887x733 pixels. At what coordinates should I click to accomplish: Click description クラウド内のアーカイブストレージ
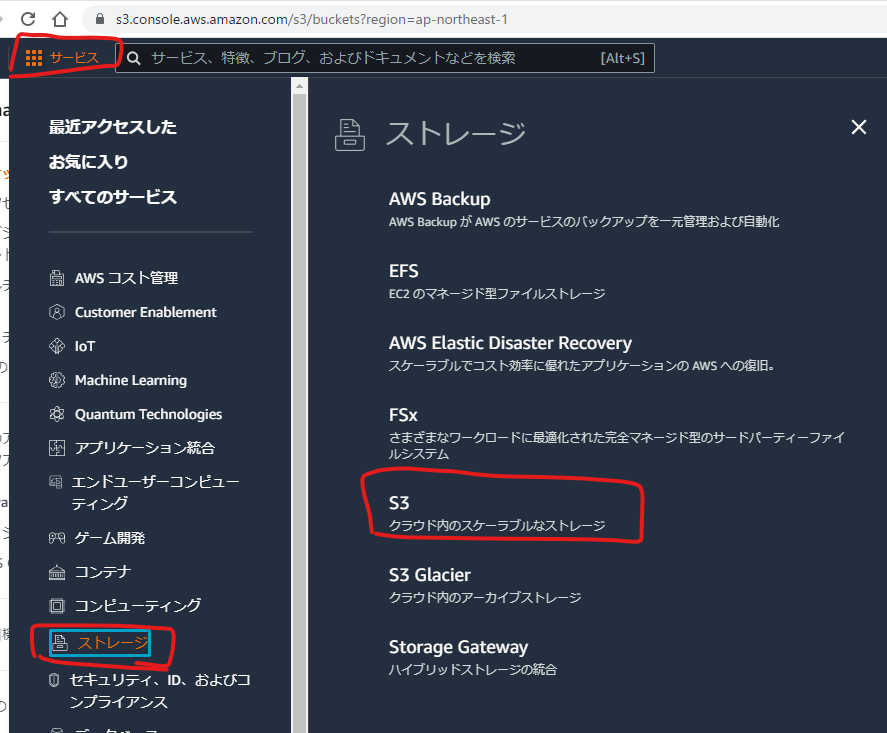(485, 597)
